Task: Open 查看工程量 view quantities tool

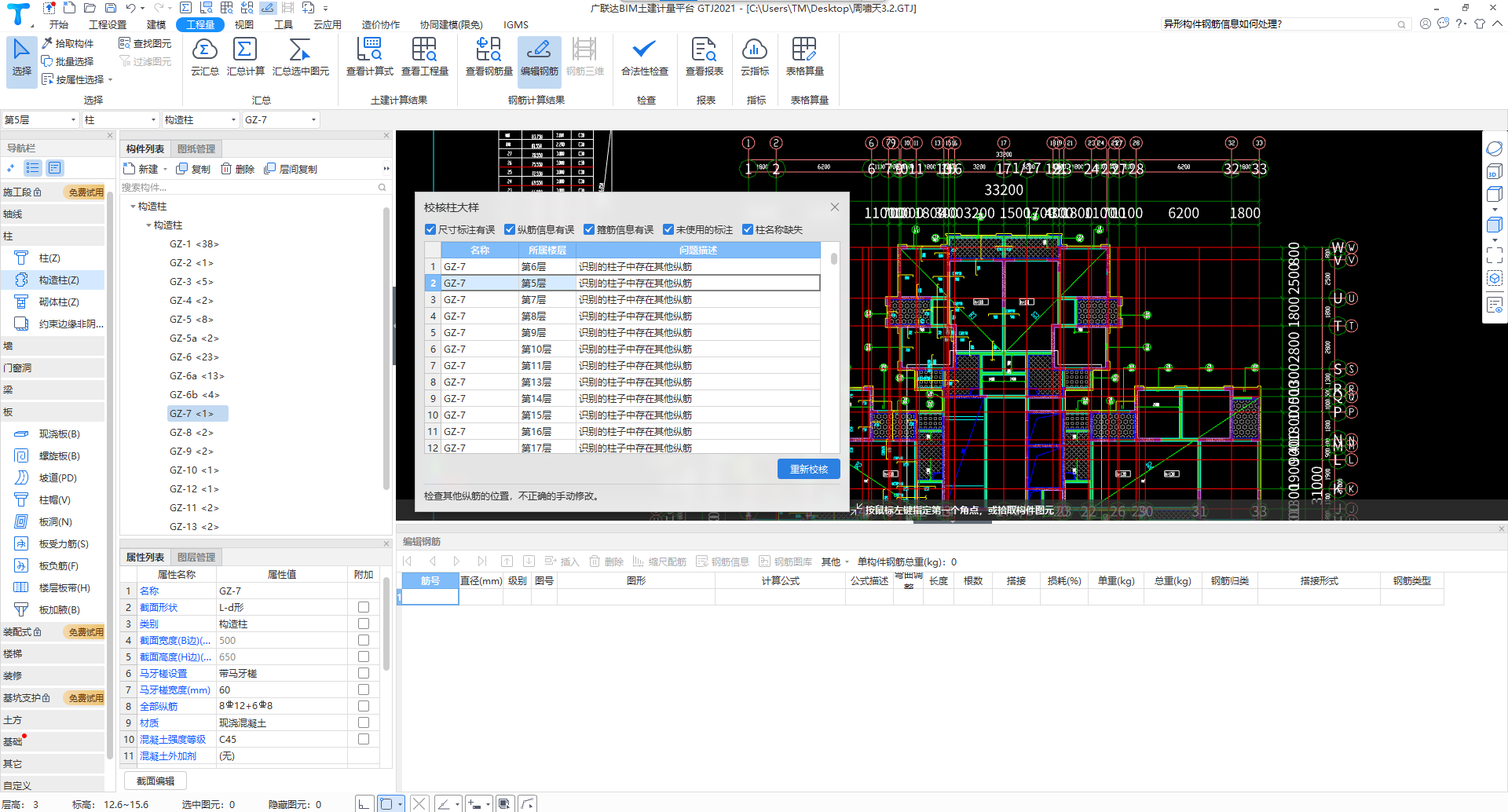Action: 424,57
